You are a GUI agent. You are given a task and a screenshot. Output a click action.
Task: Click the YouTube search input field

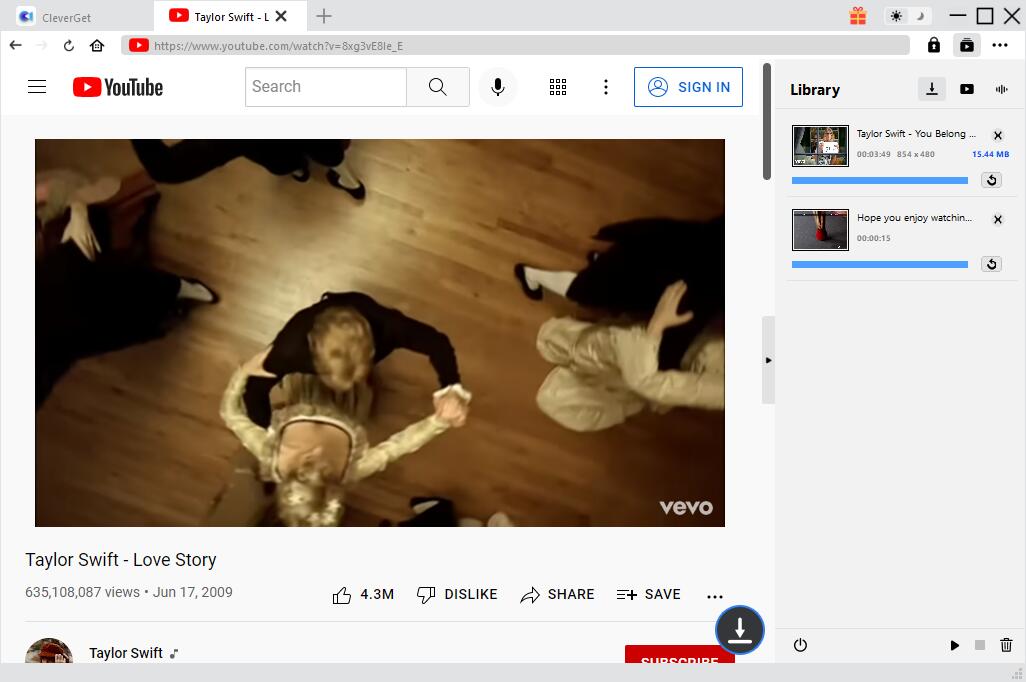click(325, 87)
